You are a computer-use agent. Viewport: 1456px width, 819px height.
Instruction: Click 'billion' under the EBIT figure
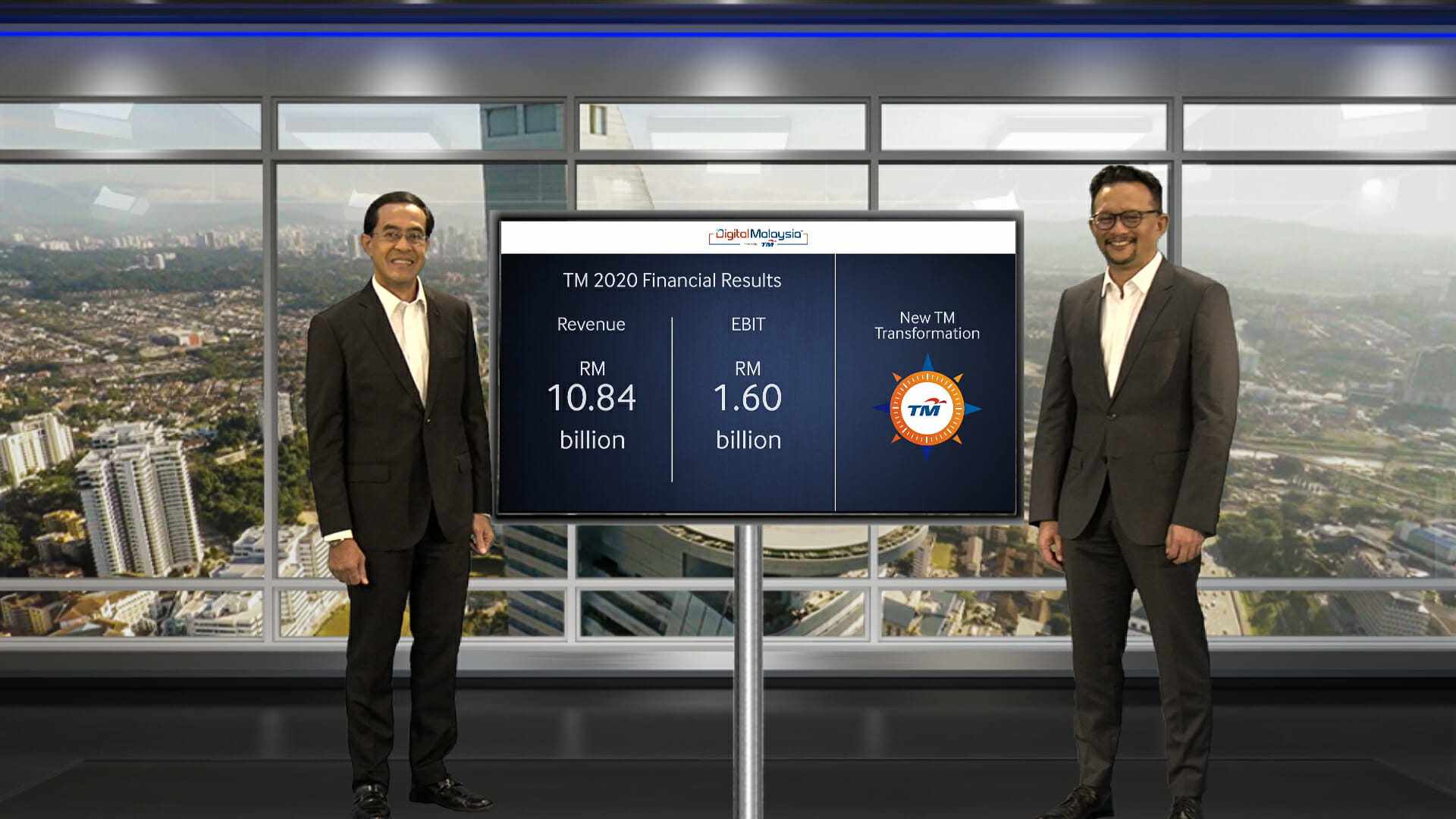[x=748, y=441]
